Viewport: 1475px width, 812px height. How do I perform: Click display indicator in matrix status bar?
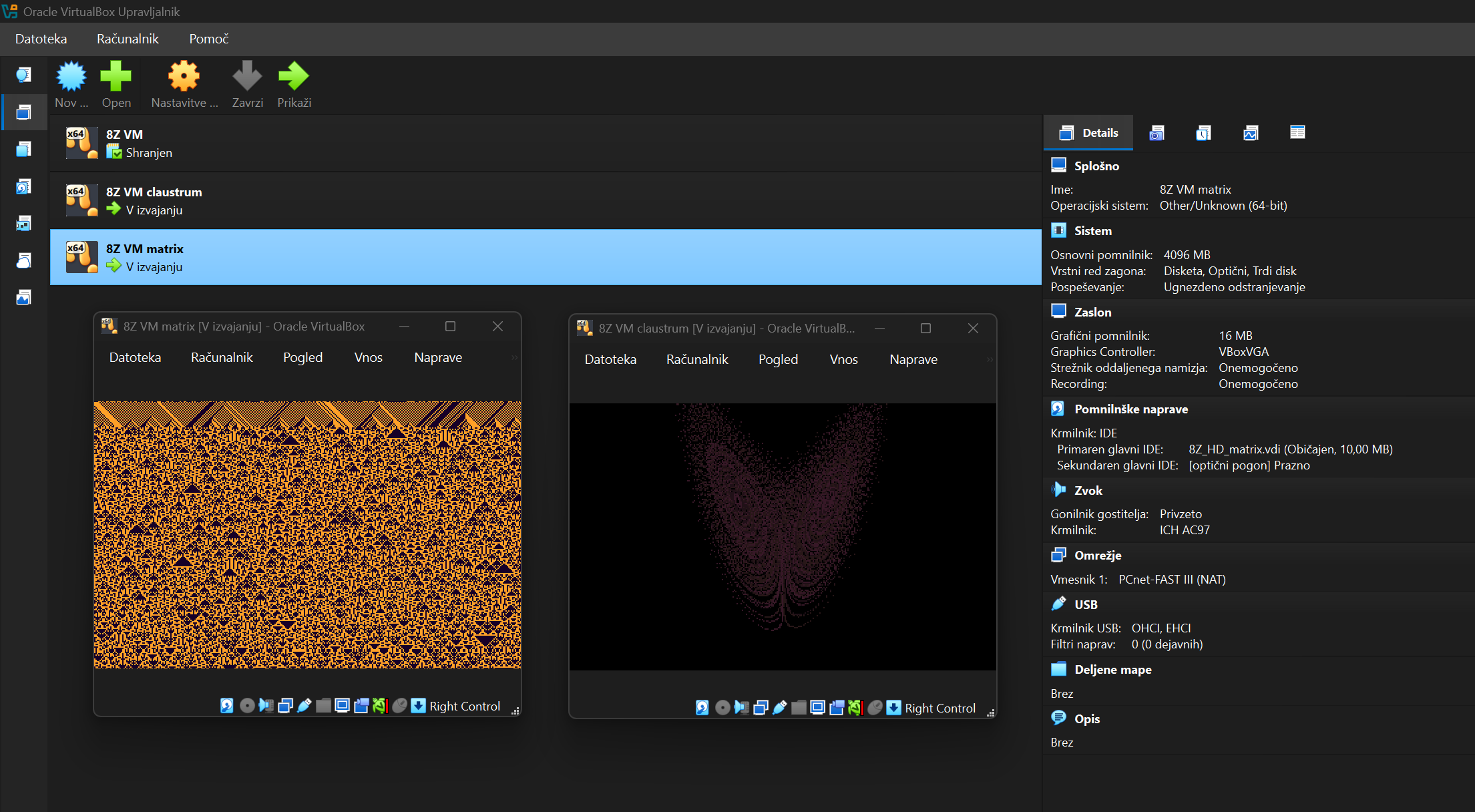342,706
